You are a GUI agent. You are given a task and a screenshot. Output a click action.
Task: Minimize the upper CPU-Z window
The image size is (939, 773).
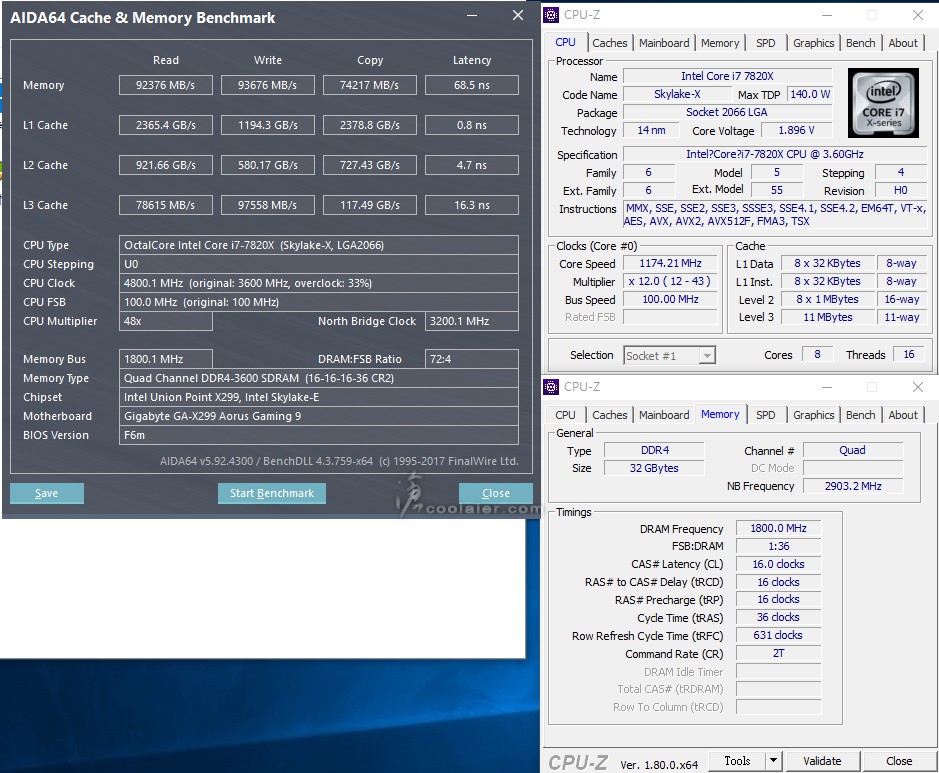coord(827,15)
